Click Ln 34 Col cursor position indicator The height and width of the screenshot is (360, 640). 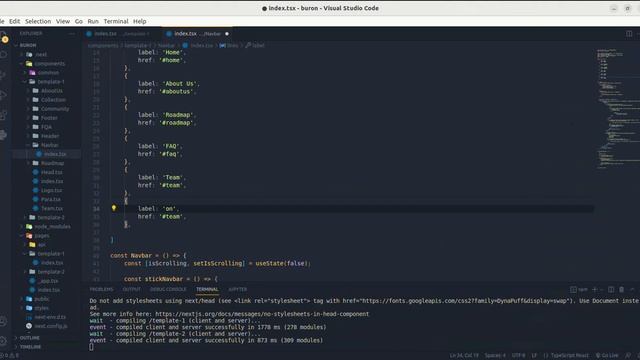[464, 356]
